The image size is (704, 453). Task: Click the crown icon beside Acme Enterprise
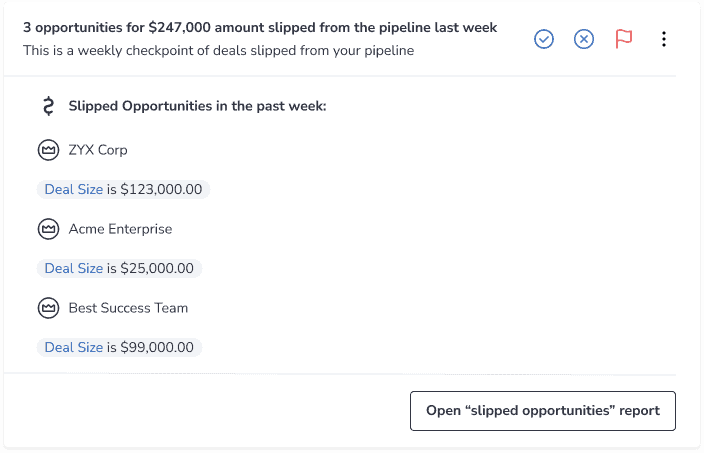click(48, 229)
